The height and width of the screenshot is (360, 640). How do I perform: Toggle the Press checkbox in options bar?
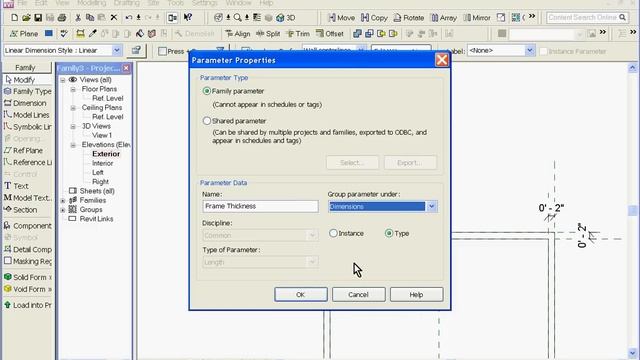tap(162, 51)
